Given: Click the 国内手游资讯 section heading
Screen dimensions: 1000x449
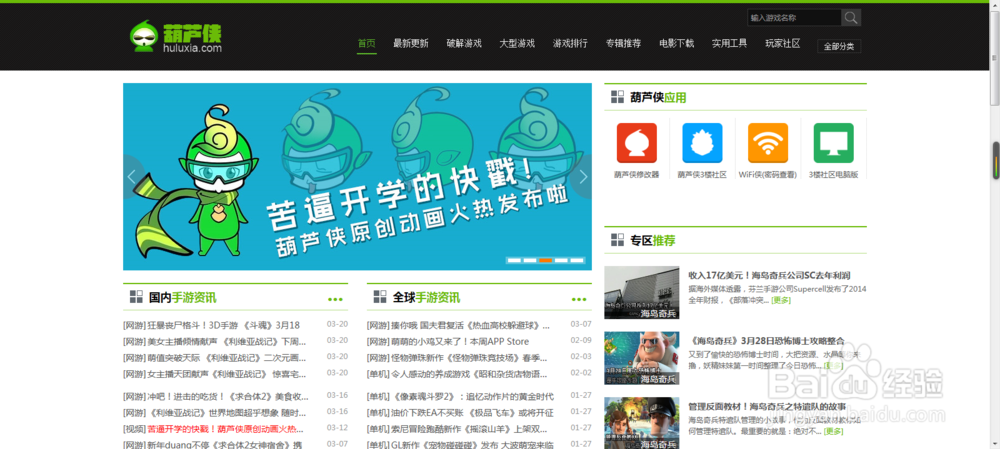Looking at the screenshot, I should coord(182,297).
